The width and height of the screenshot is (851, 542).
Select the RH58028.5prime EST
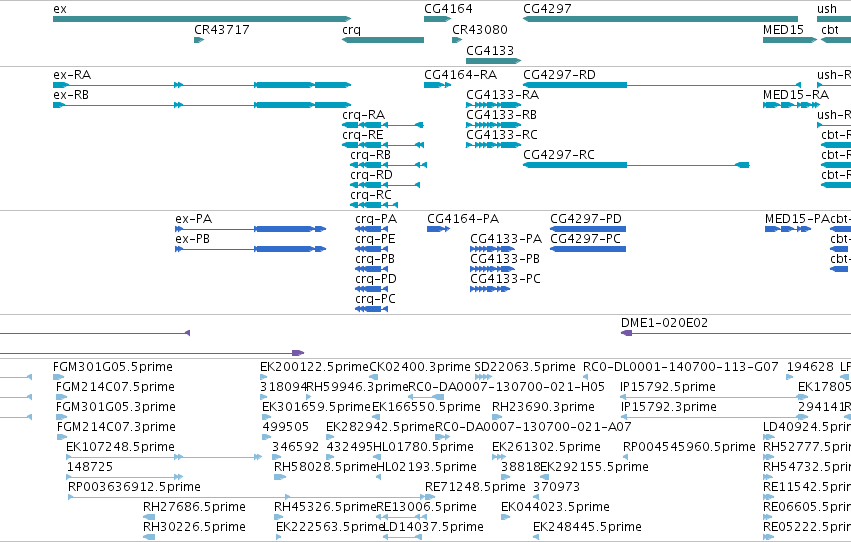280,477
